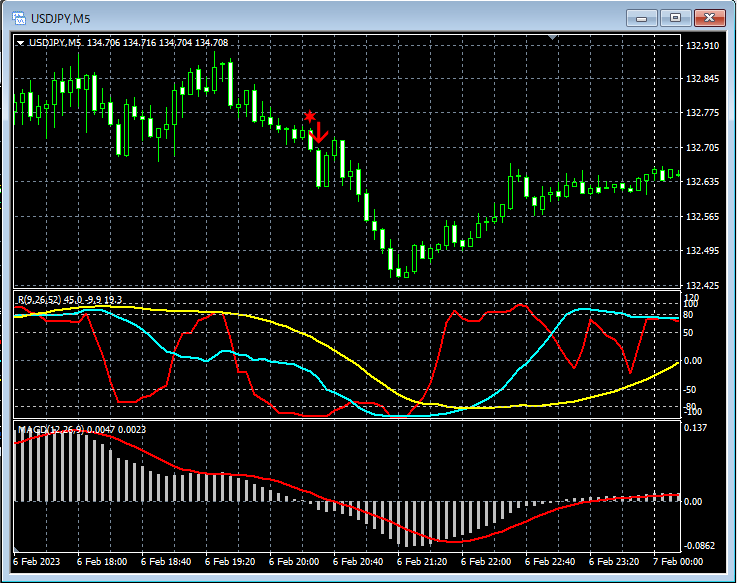Image resolution: width=738 pixels, height=583 pixels.
Task: Click the 132.635 price scale label
Action: point(704,182)
